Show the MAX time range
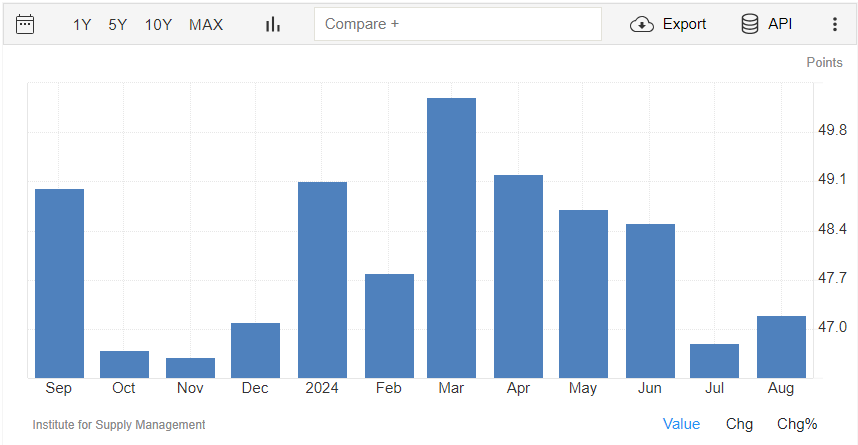Screen dimensions: 858x445 [x=206, y=25]
